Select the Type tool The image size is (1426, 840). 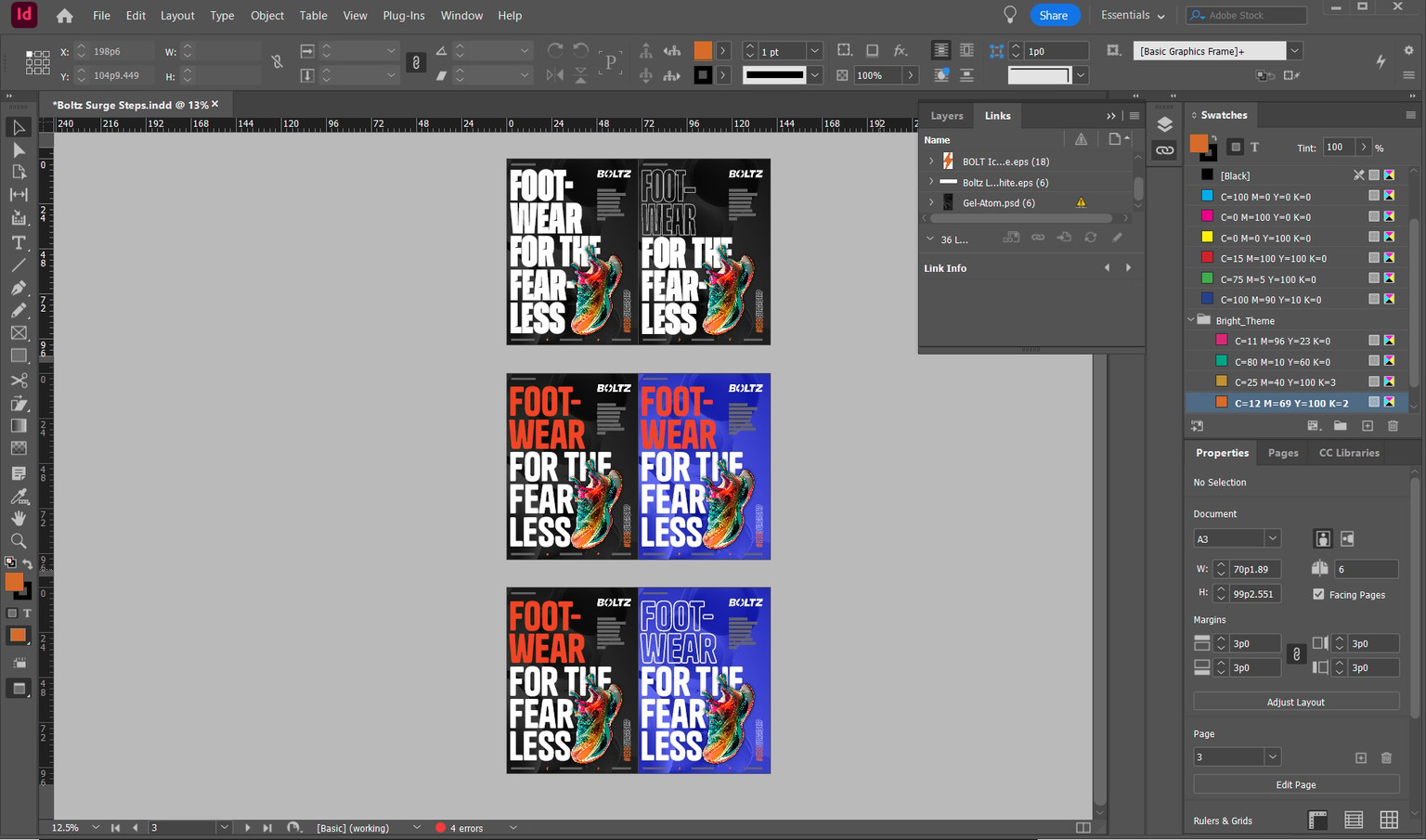click(x=19, y=243)
